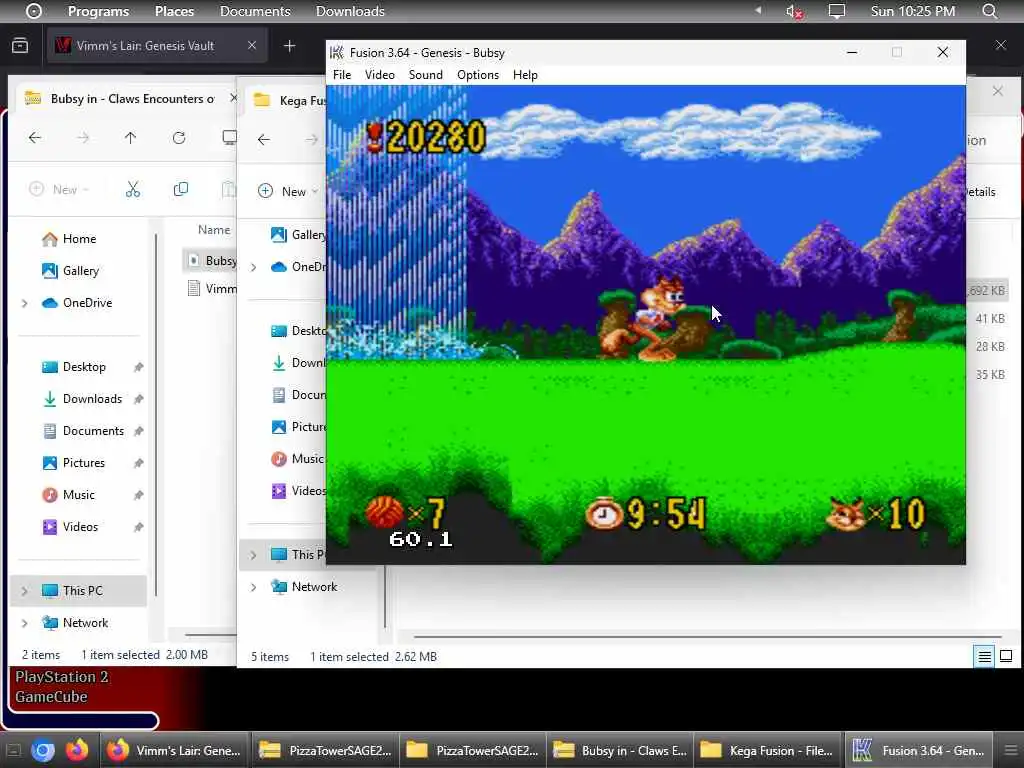1024x768 pixels.
Task: Open Pictures in Bubsy window sidebar
Action: [x=83, y=463]
